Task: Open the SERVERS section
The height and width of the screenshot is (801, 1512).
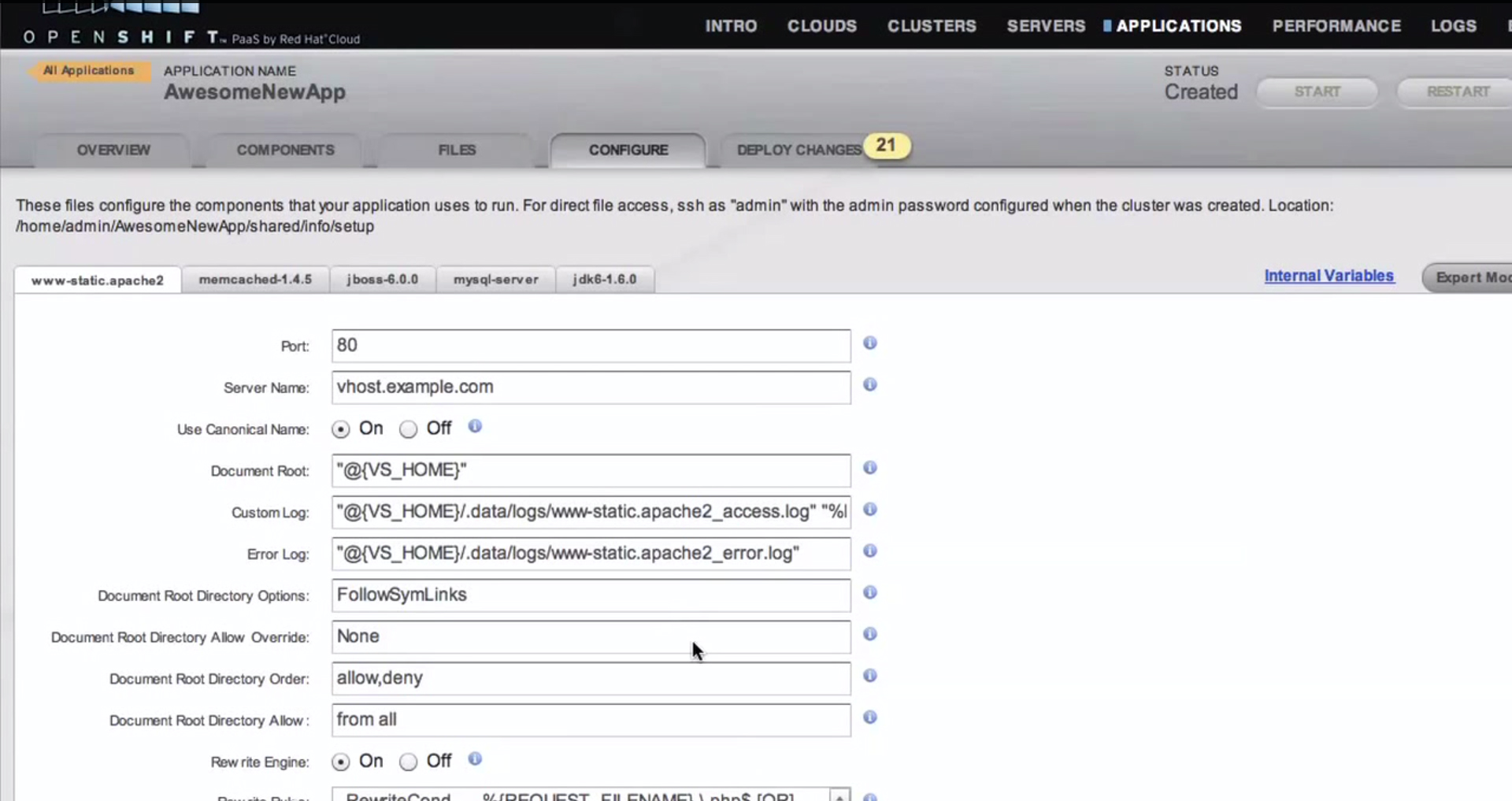Action: point(1046,26)
